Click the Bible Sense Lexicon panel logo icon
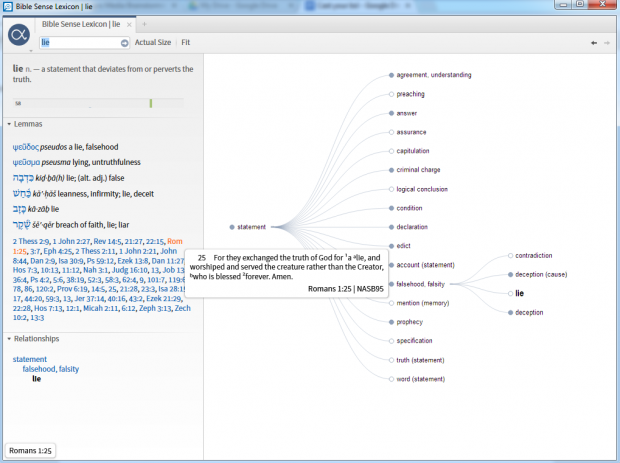The image size is (620, 463). tap(19, 36)
